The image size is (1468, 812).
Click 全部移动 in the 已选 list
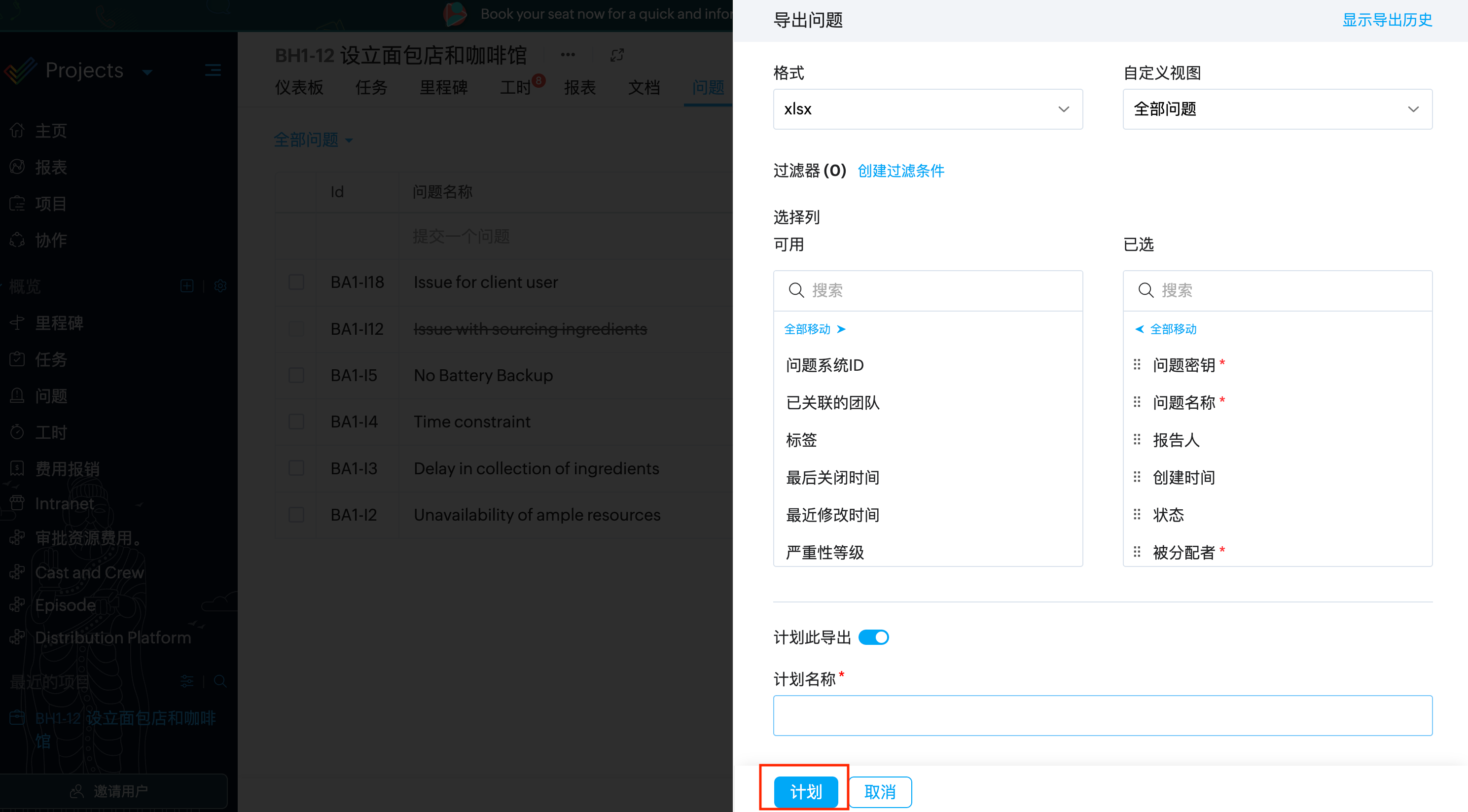1166,329
